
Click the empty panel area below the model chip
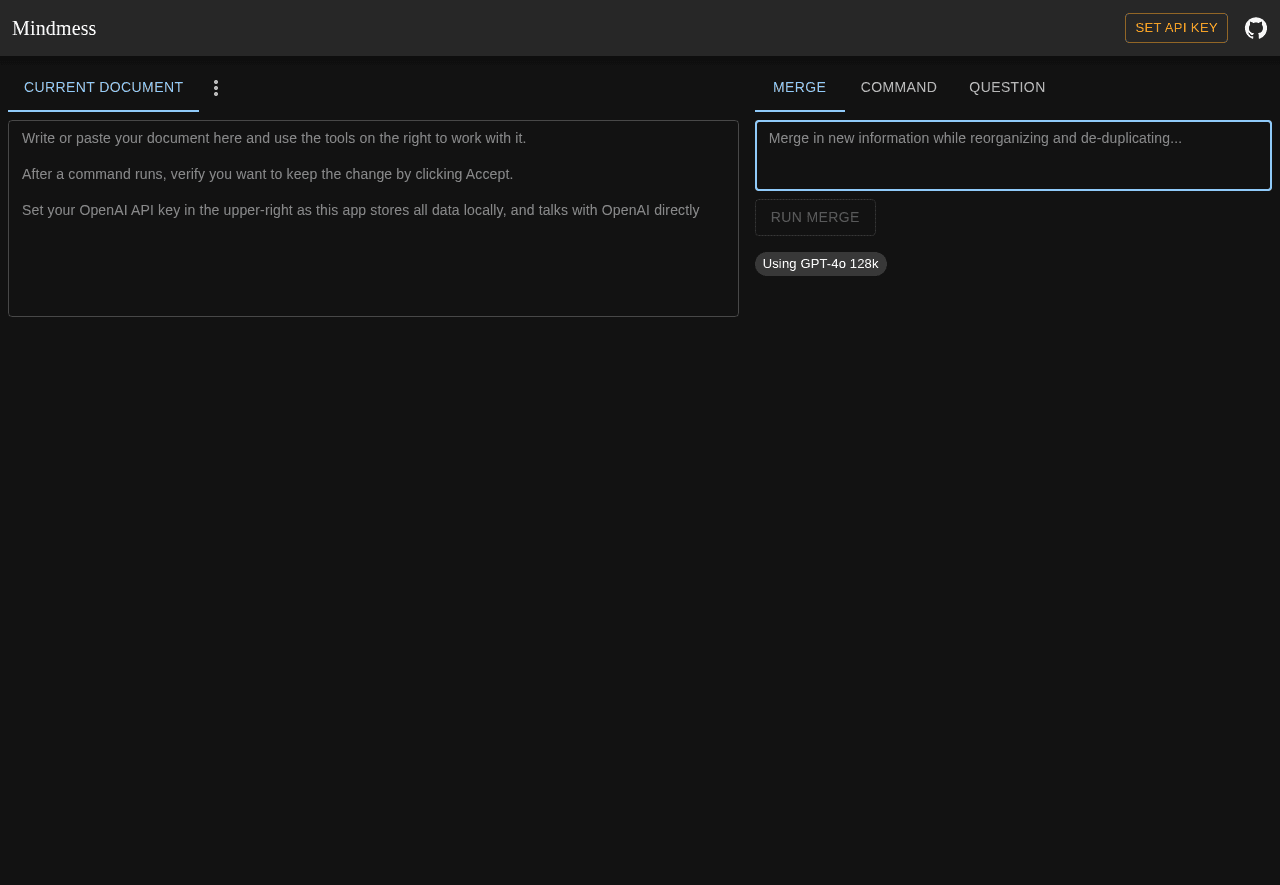point(1012,500)
